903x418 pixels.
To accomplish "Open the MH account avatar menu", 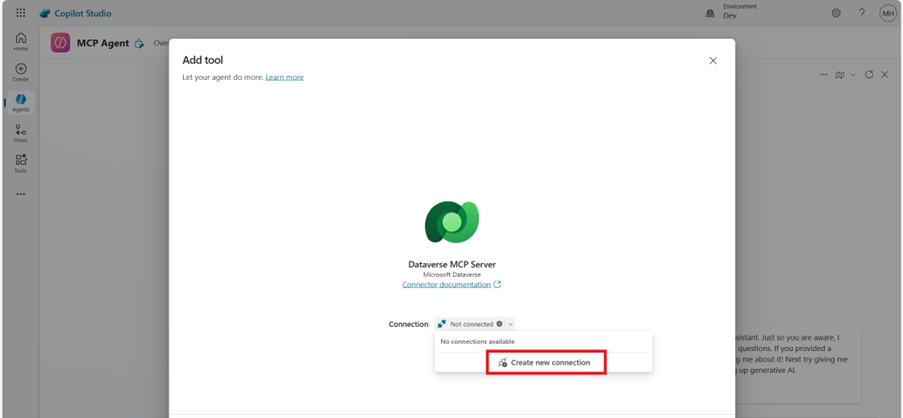I will (x=888, y=13).
